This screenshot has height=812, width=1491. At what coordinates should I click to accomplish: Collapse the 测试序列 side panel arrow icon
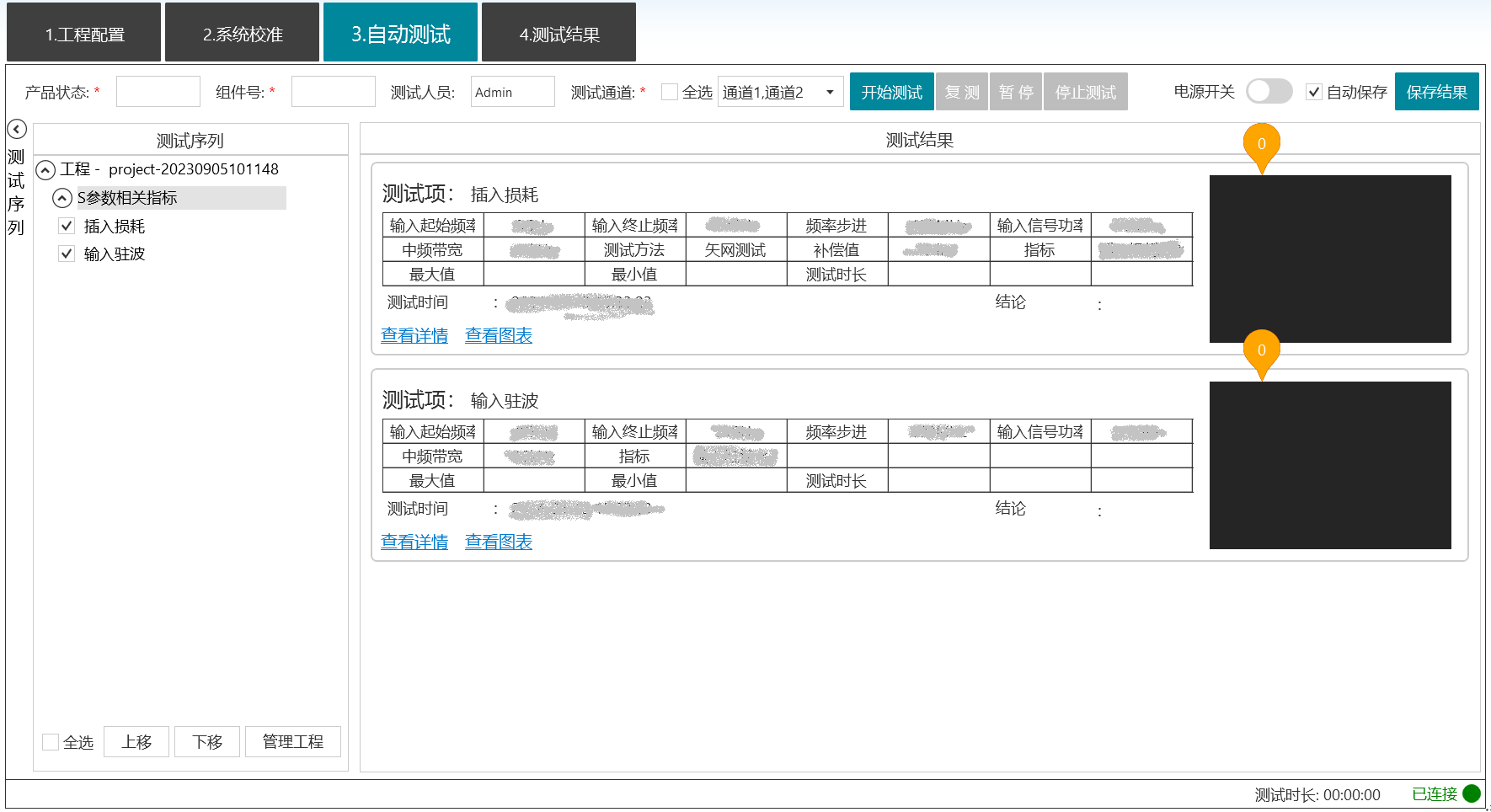17,129
